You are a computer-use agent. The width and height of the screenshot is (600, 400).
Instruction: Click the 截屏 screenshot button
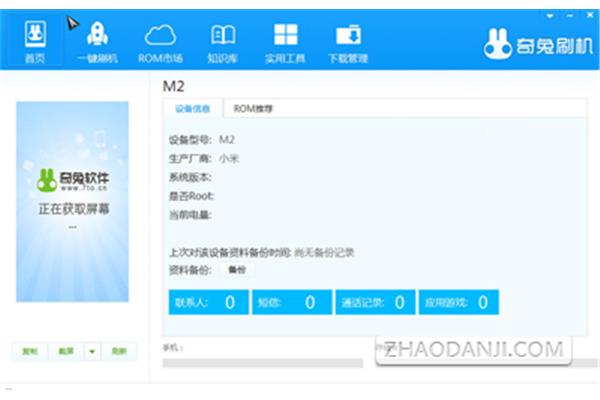coord(66,351)
